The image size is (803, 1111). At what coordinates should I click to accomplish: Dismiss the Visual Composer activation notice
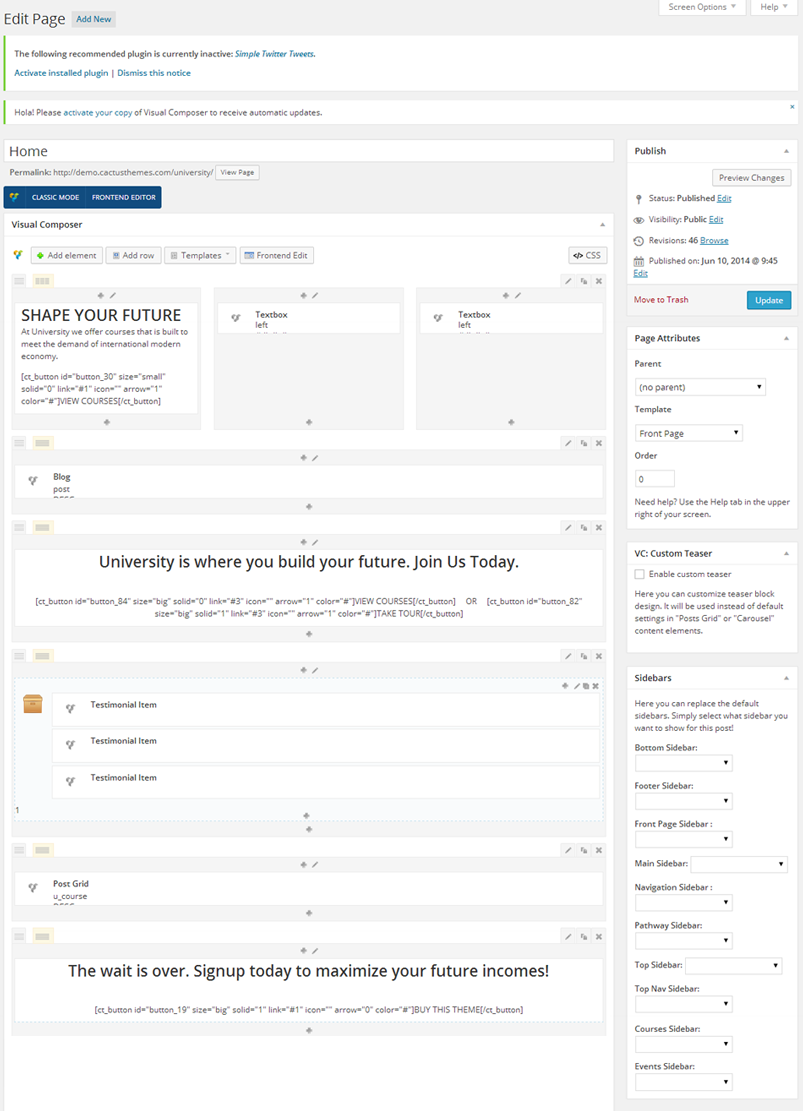coord(792,106)
